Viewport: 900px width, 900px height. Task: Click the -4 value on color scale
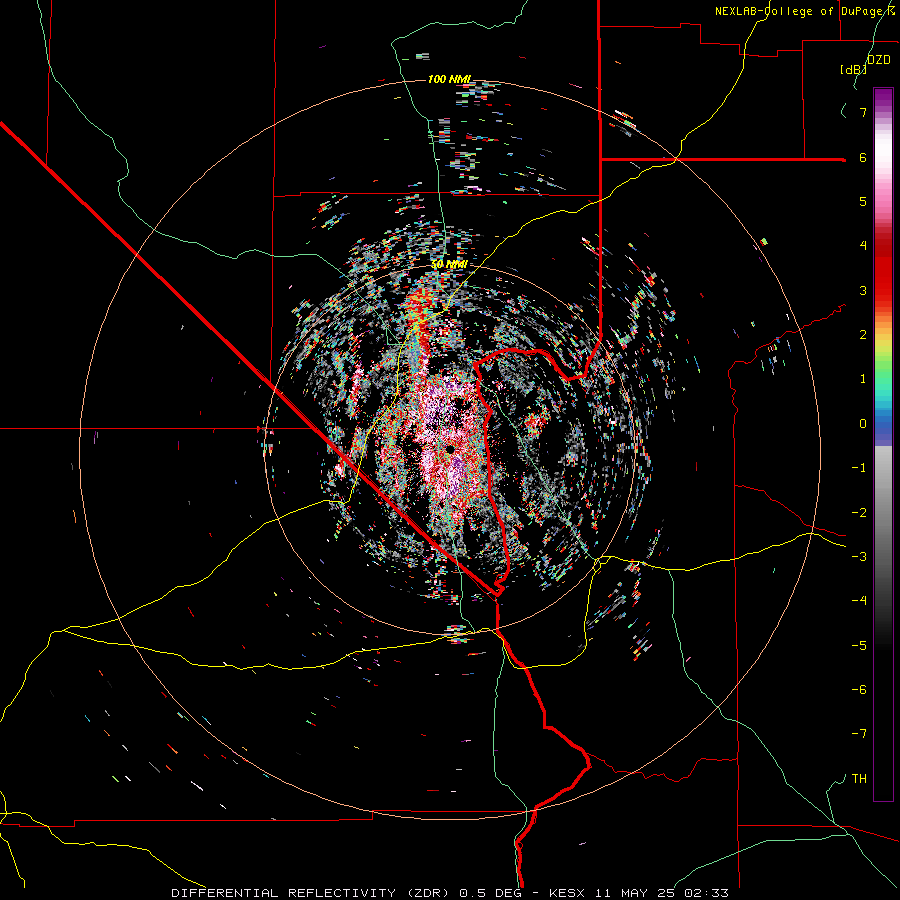pyautogui.click(x=859, y=601)
